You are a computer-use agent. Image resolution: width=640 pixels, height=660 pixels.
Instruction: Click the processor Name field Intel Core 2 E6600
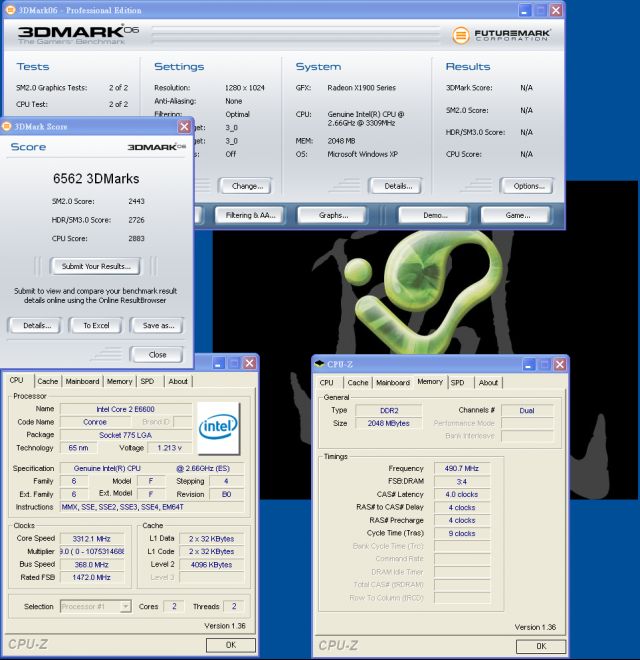coord(125,409)
